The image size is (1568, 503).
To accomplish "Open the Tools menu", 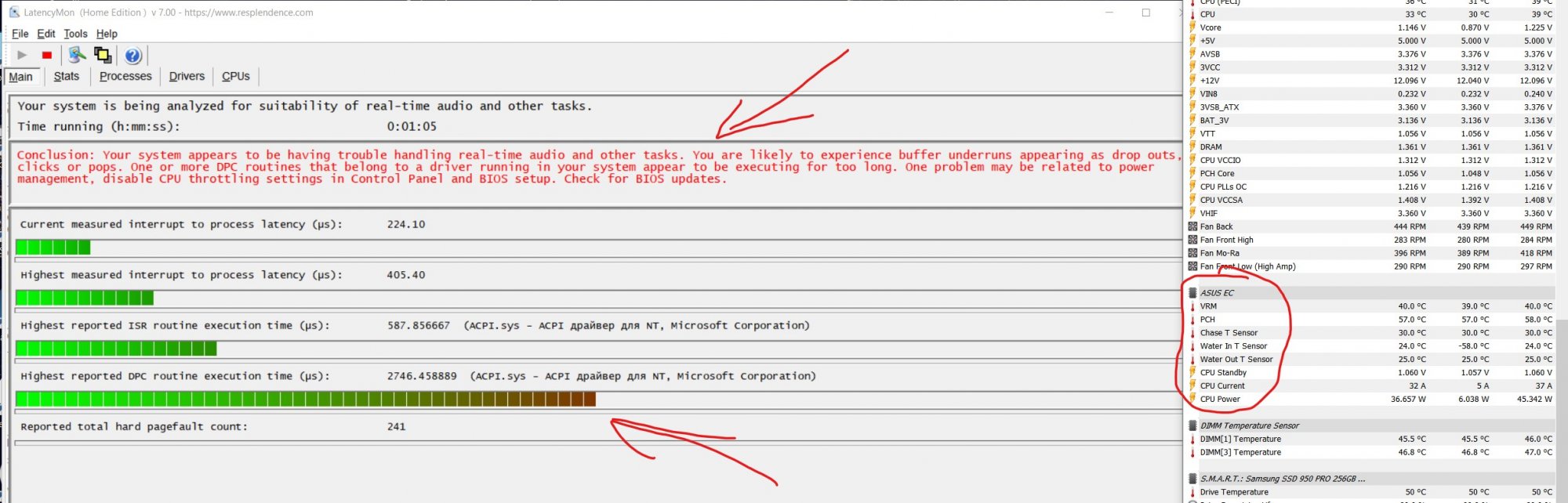I will tap(75, 34).
